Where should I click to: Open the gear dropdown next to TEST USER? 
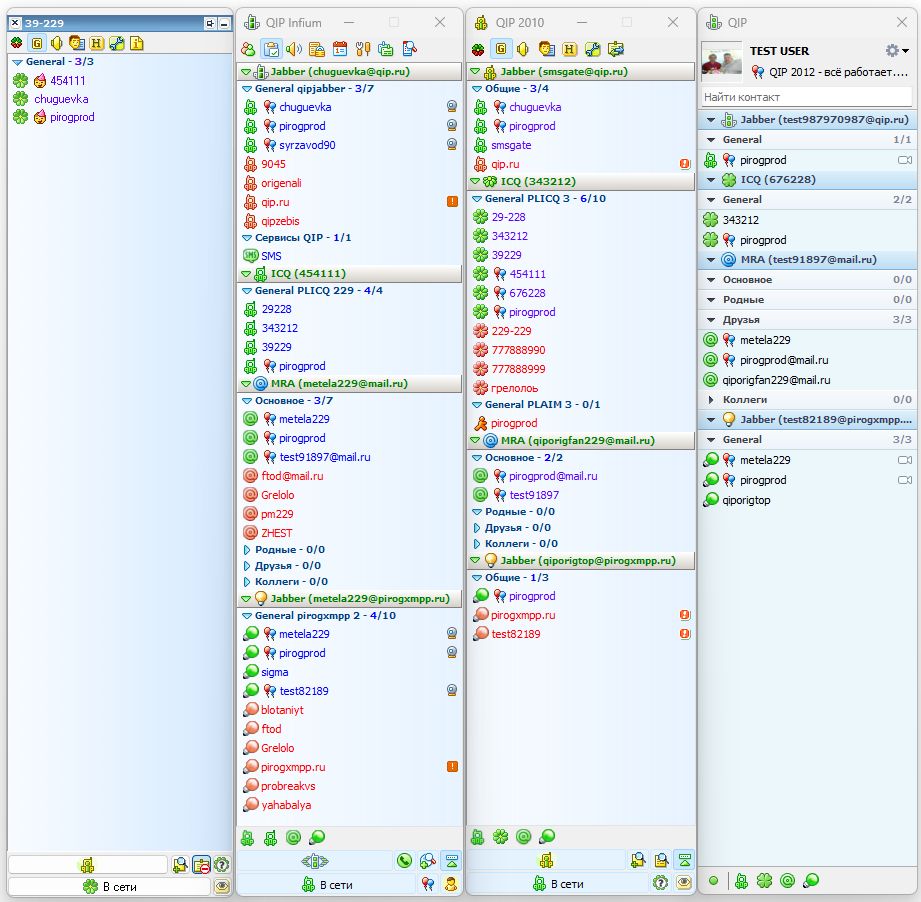click(897, 51)
